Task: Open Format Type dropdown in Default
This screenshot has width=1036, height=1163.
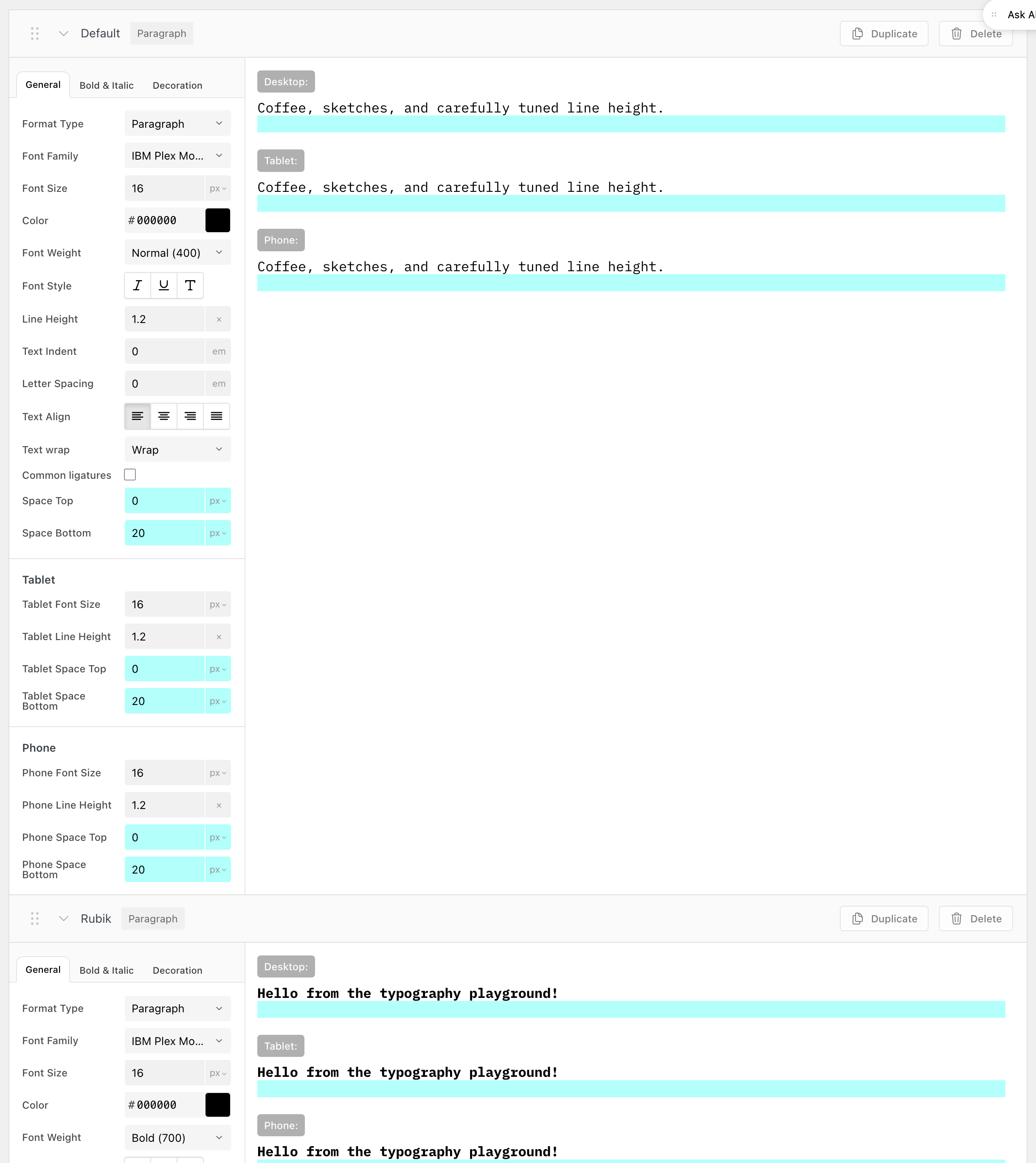Action: 177,124
